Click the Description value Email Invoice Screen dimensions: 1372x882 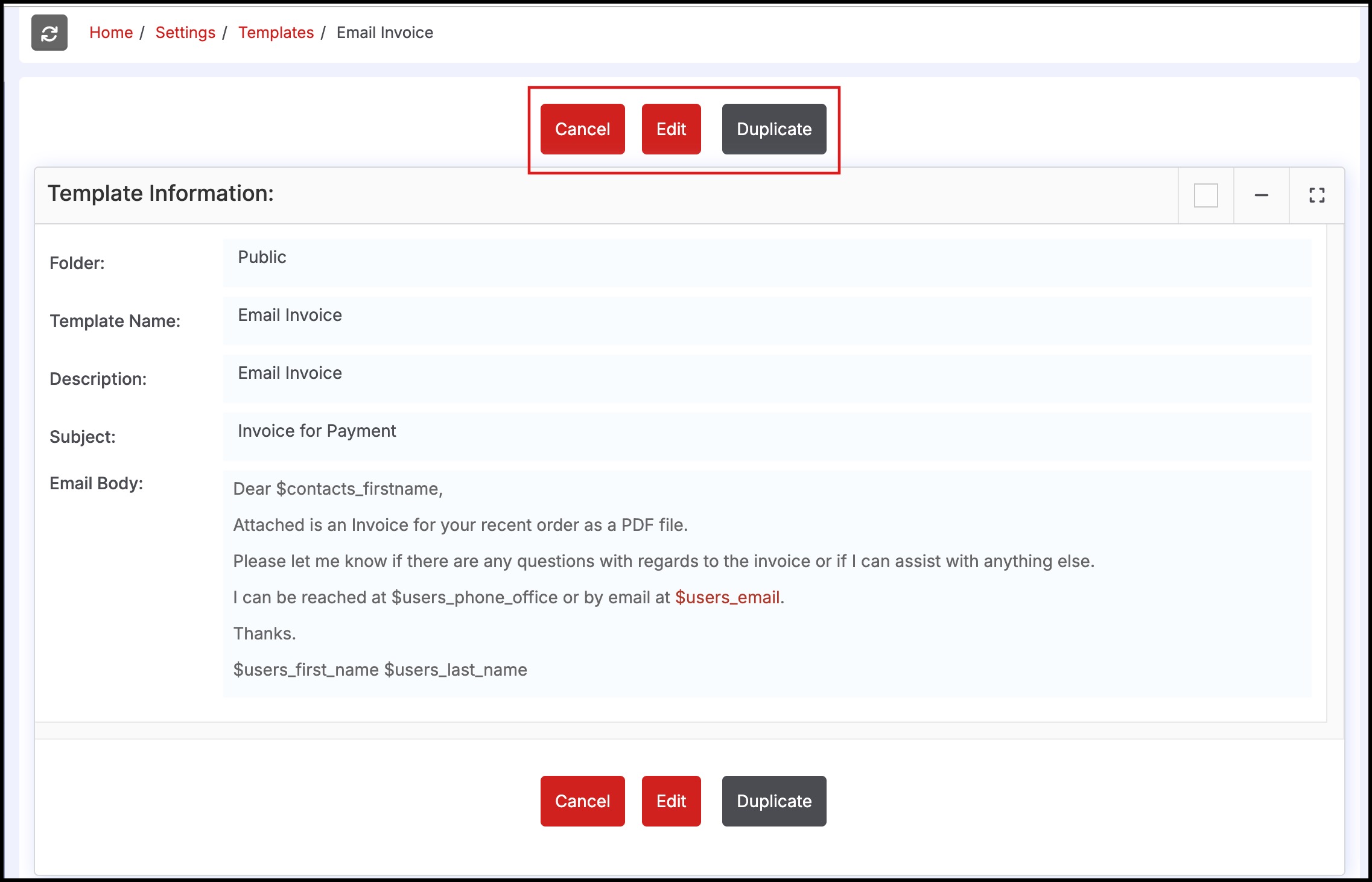(x=290, y=373)
